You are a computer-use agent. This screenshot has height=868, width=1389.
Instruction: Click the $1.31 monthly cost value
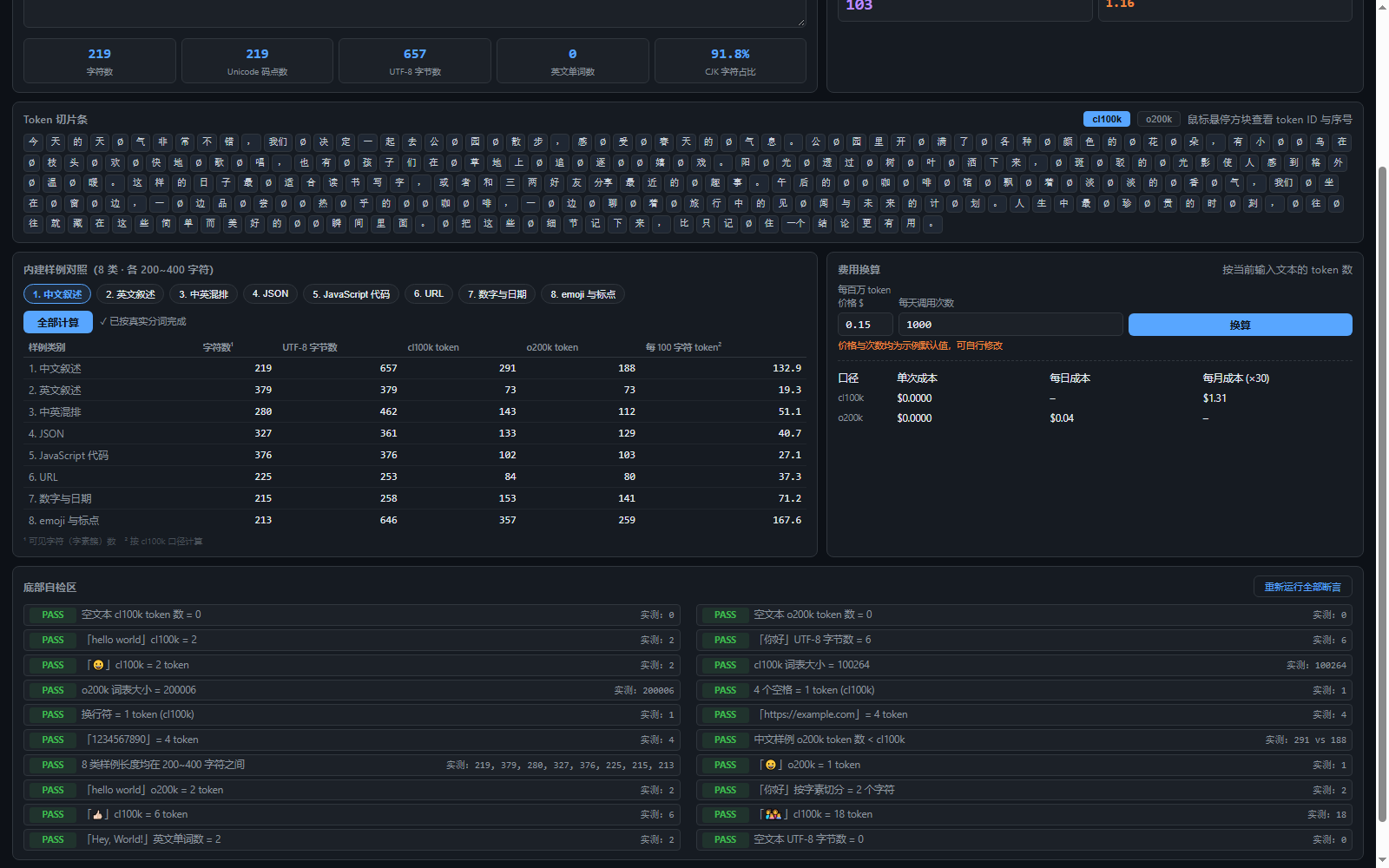coord(1215,398)
